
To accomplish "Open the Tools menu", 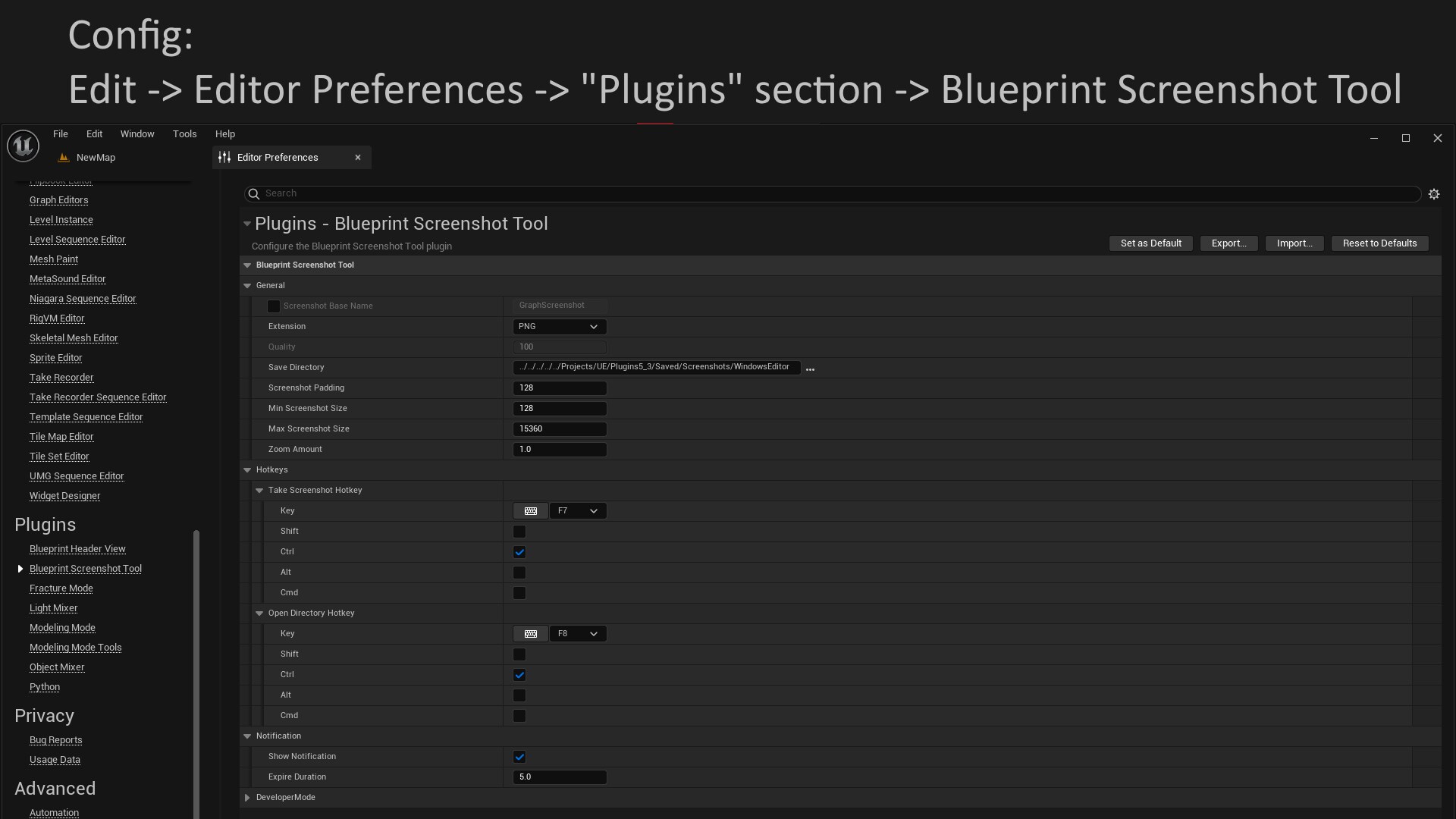I will [184, 133].
